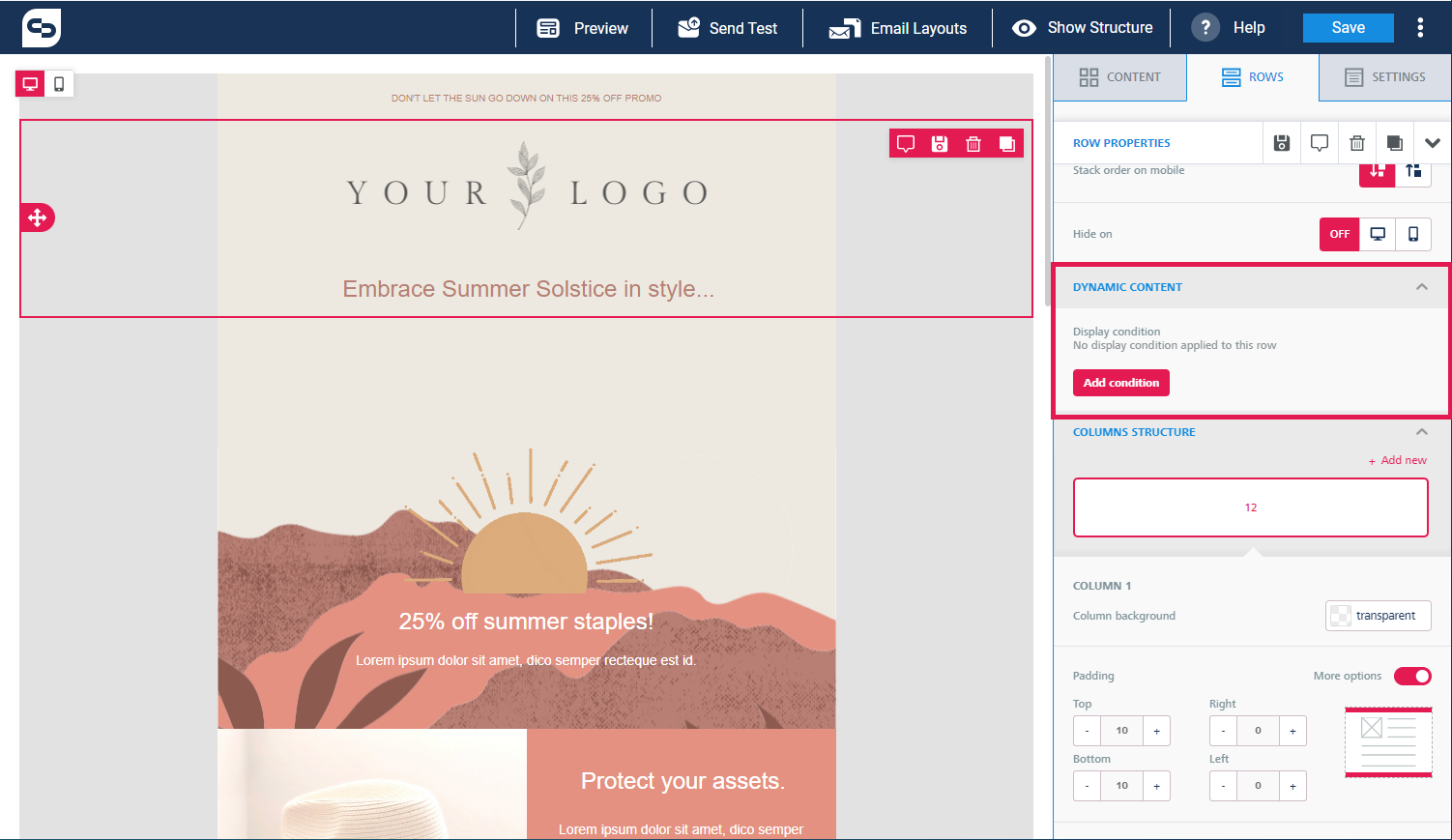
Task: Open the transparent column background picker
Action: click(1379, 616)
